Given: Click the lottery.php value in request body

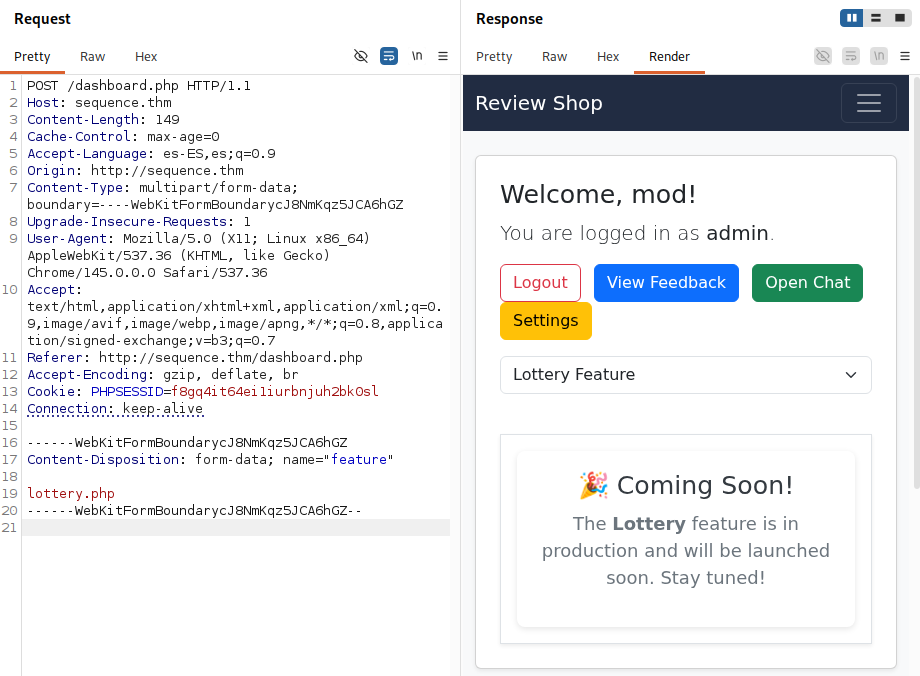Looking at the screenshot, I should (x=71, y=494).
